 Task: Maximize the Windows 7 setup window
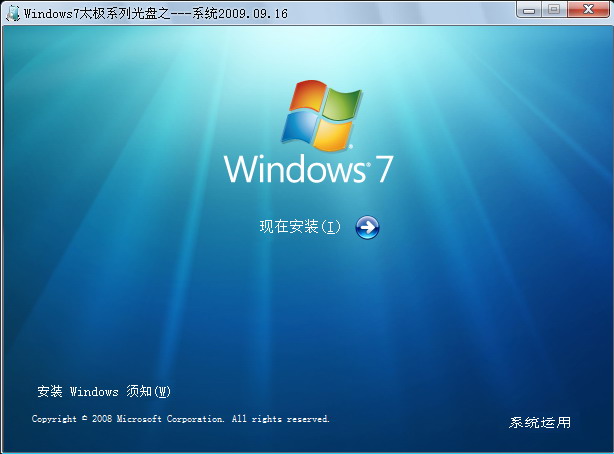(554, 10)
